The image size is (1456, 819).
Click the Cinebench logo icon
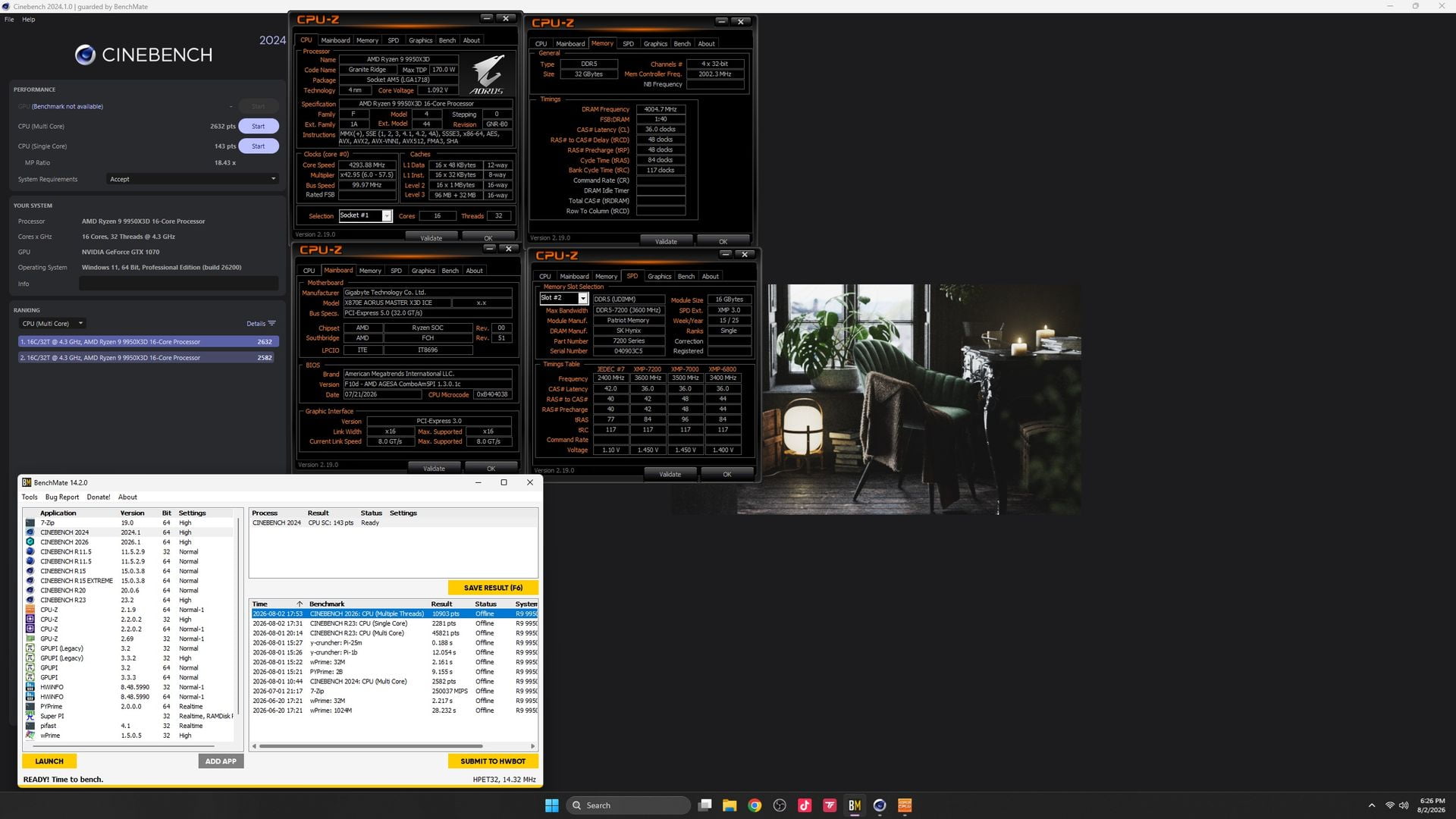click(85, 55)
